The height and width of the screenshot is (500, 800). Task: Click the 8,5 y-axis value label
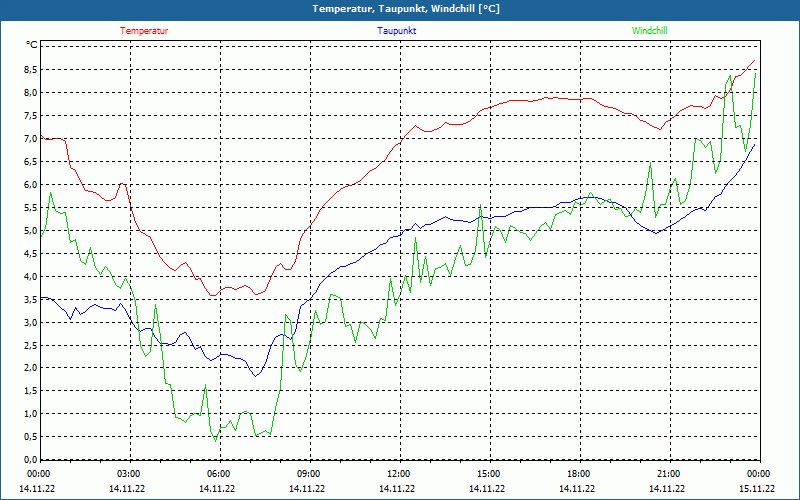(31, 69)
